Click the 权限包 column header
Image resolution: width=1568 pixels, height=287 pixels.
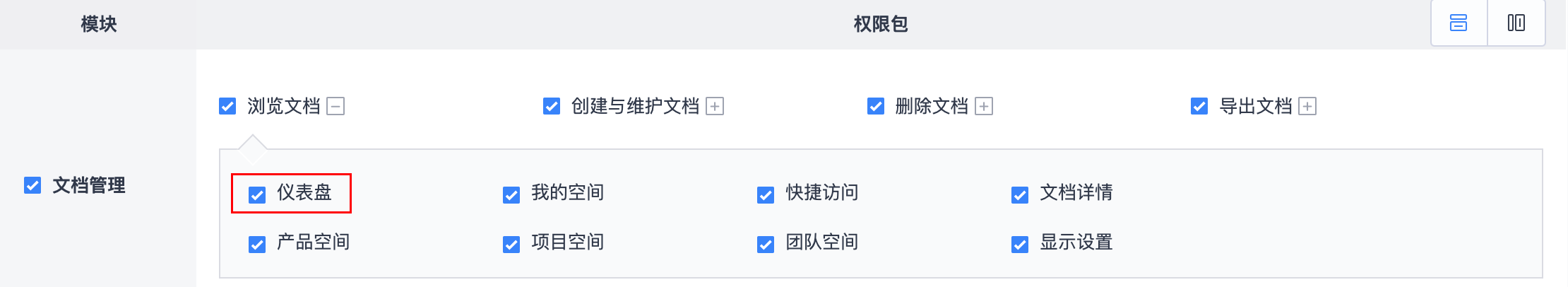click(881, 24)
